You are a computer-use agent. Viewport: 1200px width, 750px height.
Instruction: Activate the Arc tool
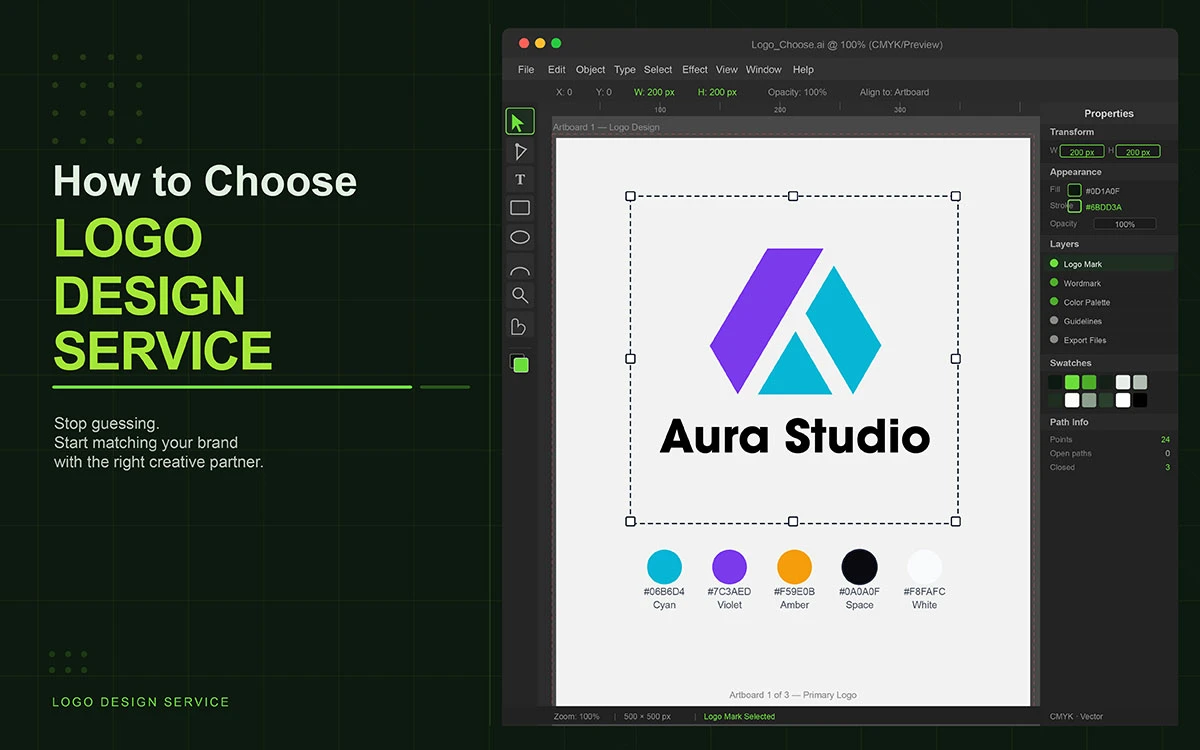coord(520,270)
